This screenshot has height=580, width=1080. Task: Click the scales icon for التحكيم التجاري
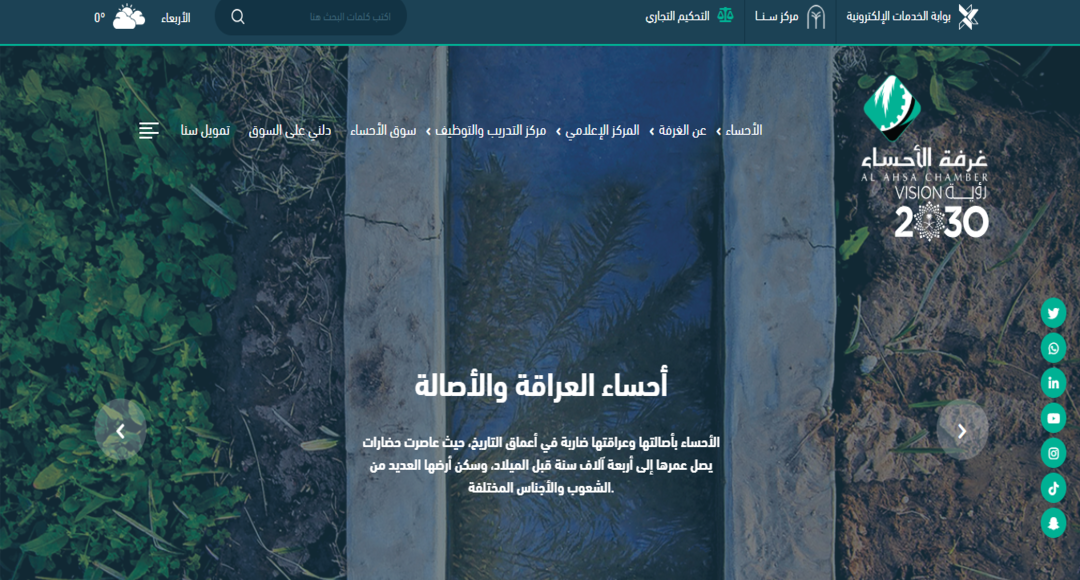click(725, 16)
